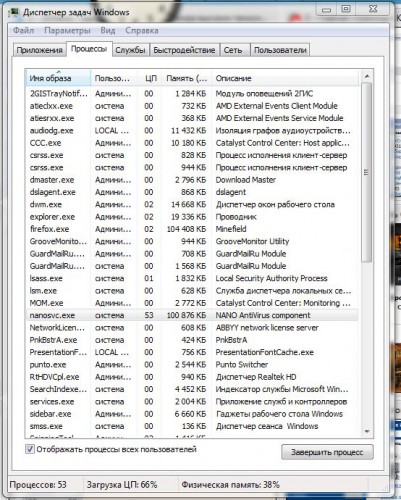Select the CCC.exe process
The height and width of the screenshot is (500, 401).
tap(192, 143)
